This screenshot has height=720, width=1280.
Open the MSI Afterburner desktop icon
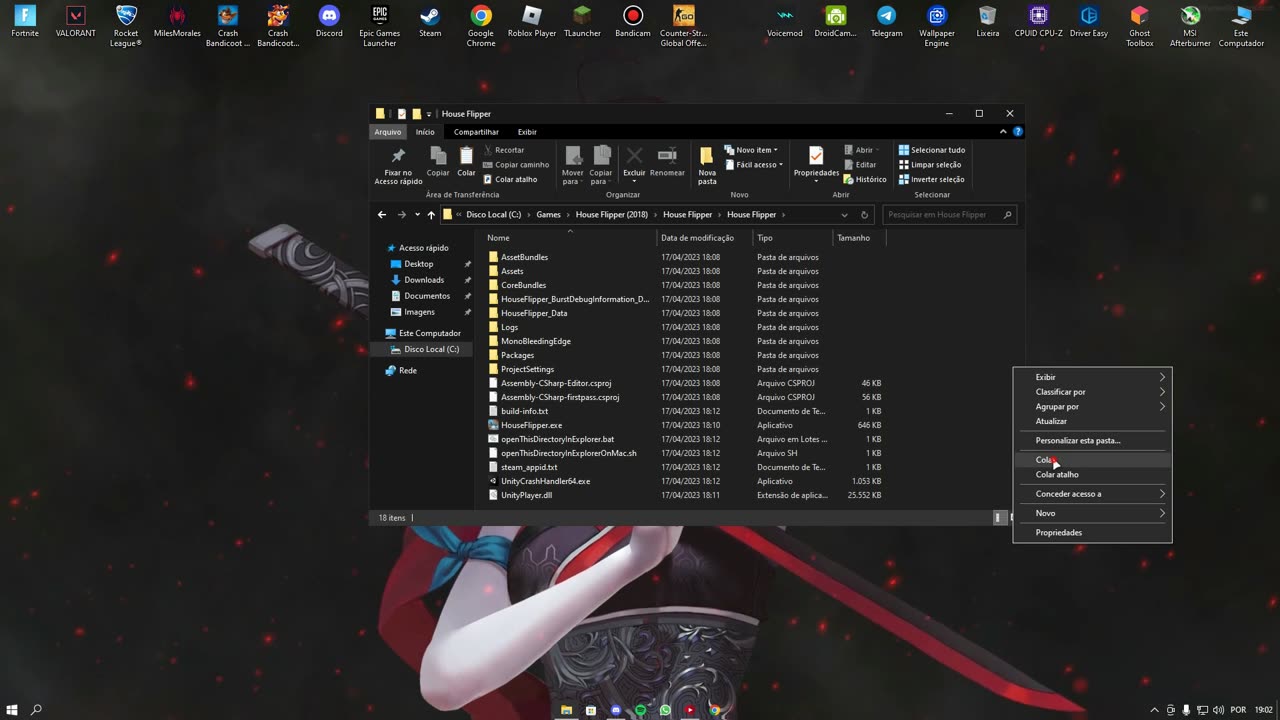pos(1190,26)
